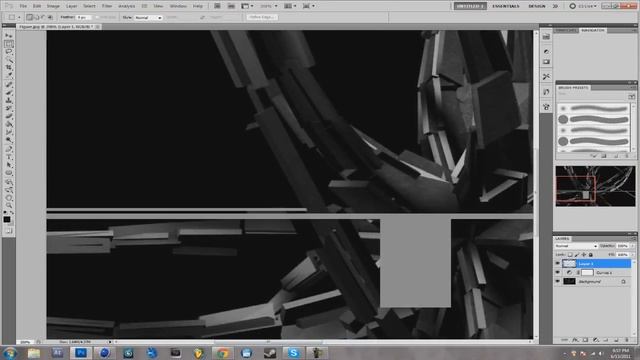The image size is (640, 360).
Task: Switch to the Navigator tab
Action: [593, 31]
